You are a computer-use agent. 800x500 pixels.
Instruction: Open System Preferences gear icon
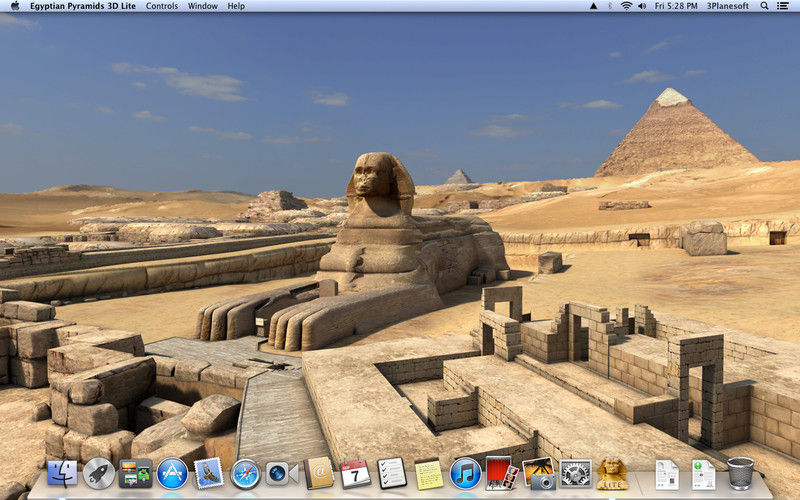click(575, 473)
